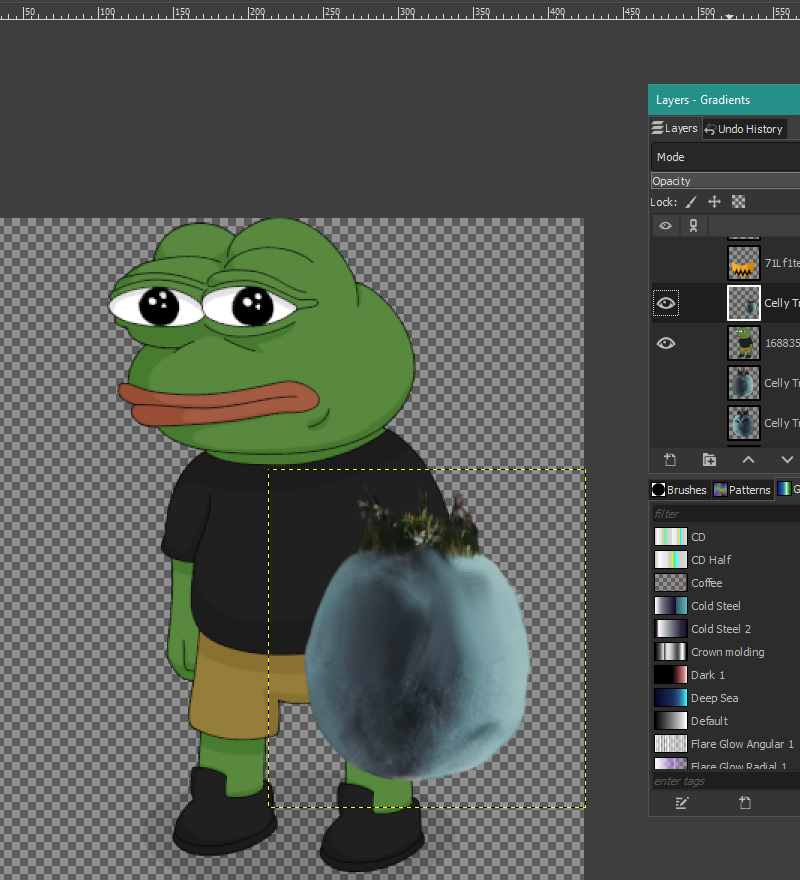Toggle lock position and size icon

point(714,202)
